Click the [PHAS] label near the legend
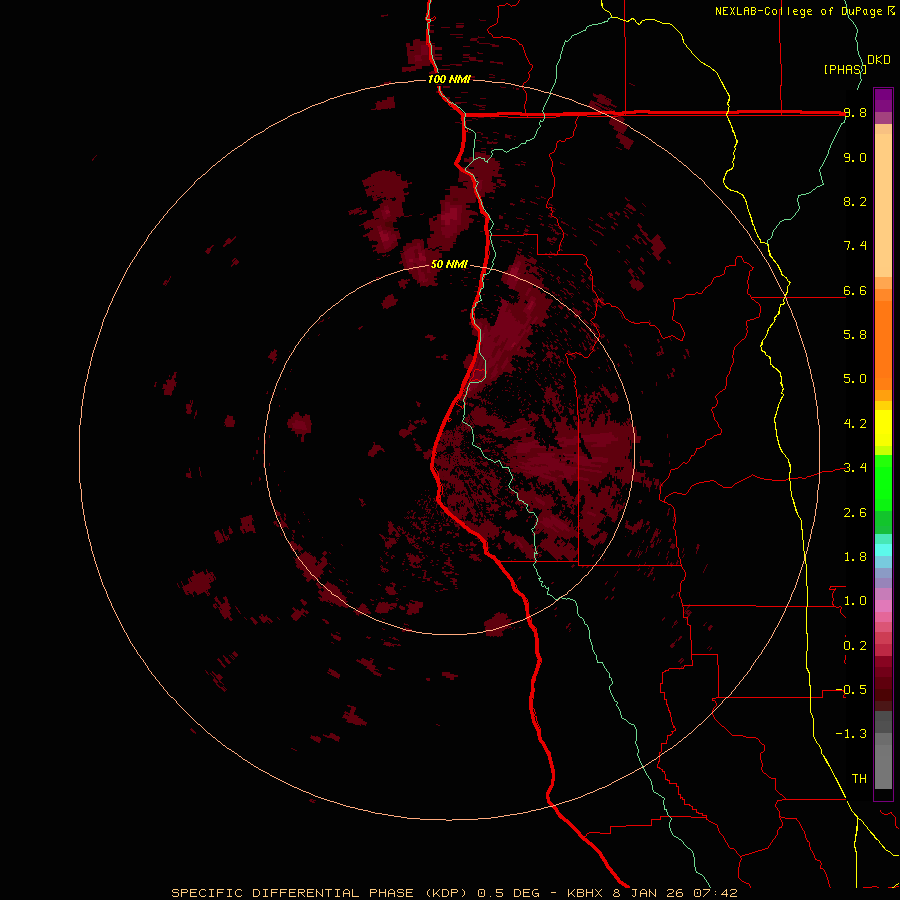This screenshot has width=900, height=900. point(845,69)
